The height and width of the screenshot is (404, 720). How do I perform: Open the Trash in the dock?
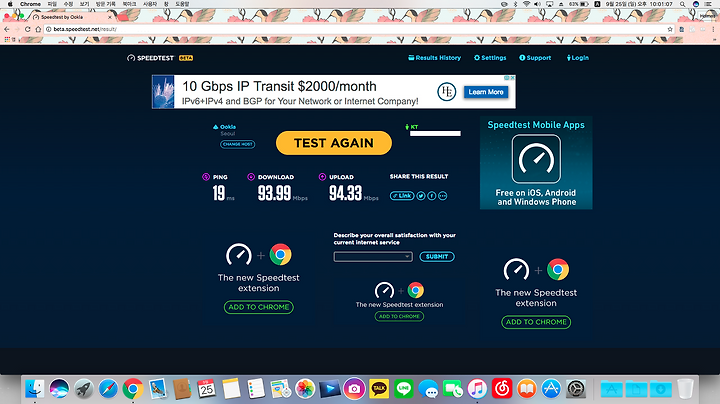click(685, 389)
